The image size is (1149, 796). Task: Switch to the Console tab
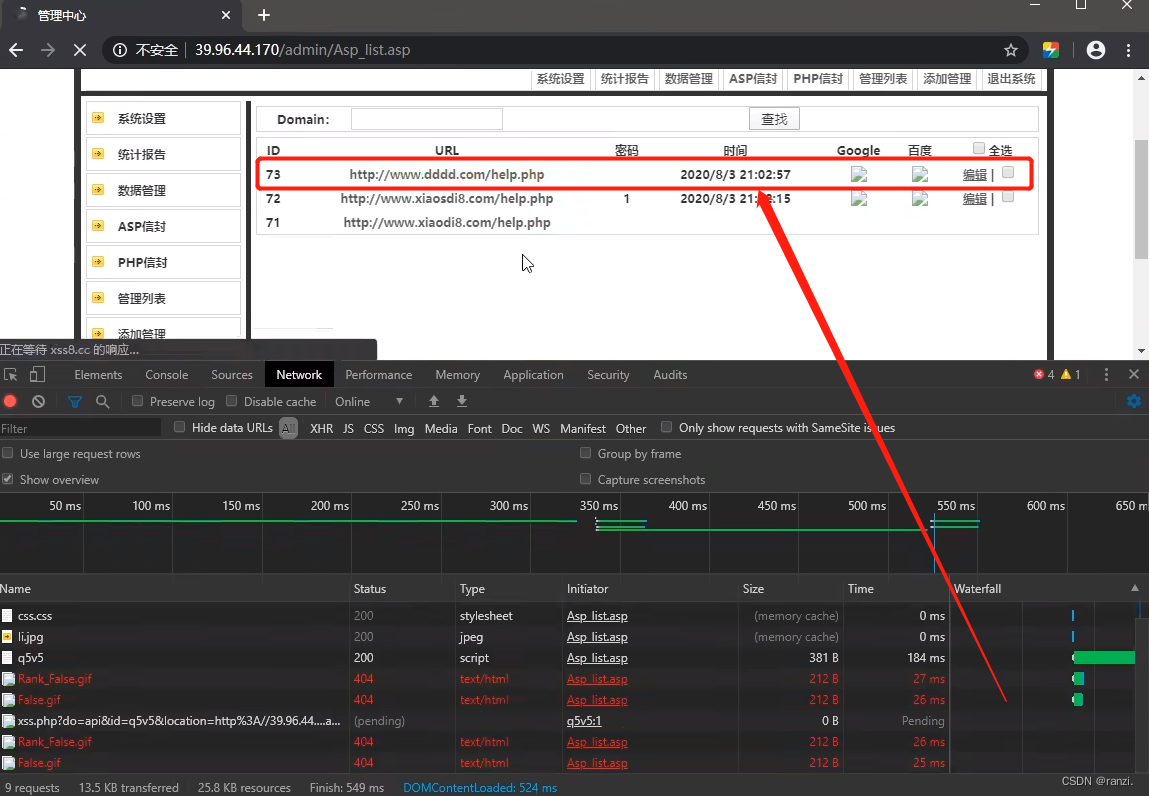(166, 375)
